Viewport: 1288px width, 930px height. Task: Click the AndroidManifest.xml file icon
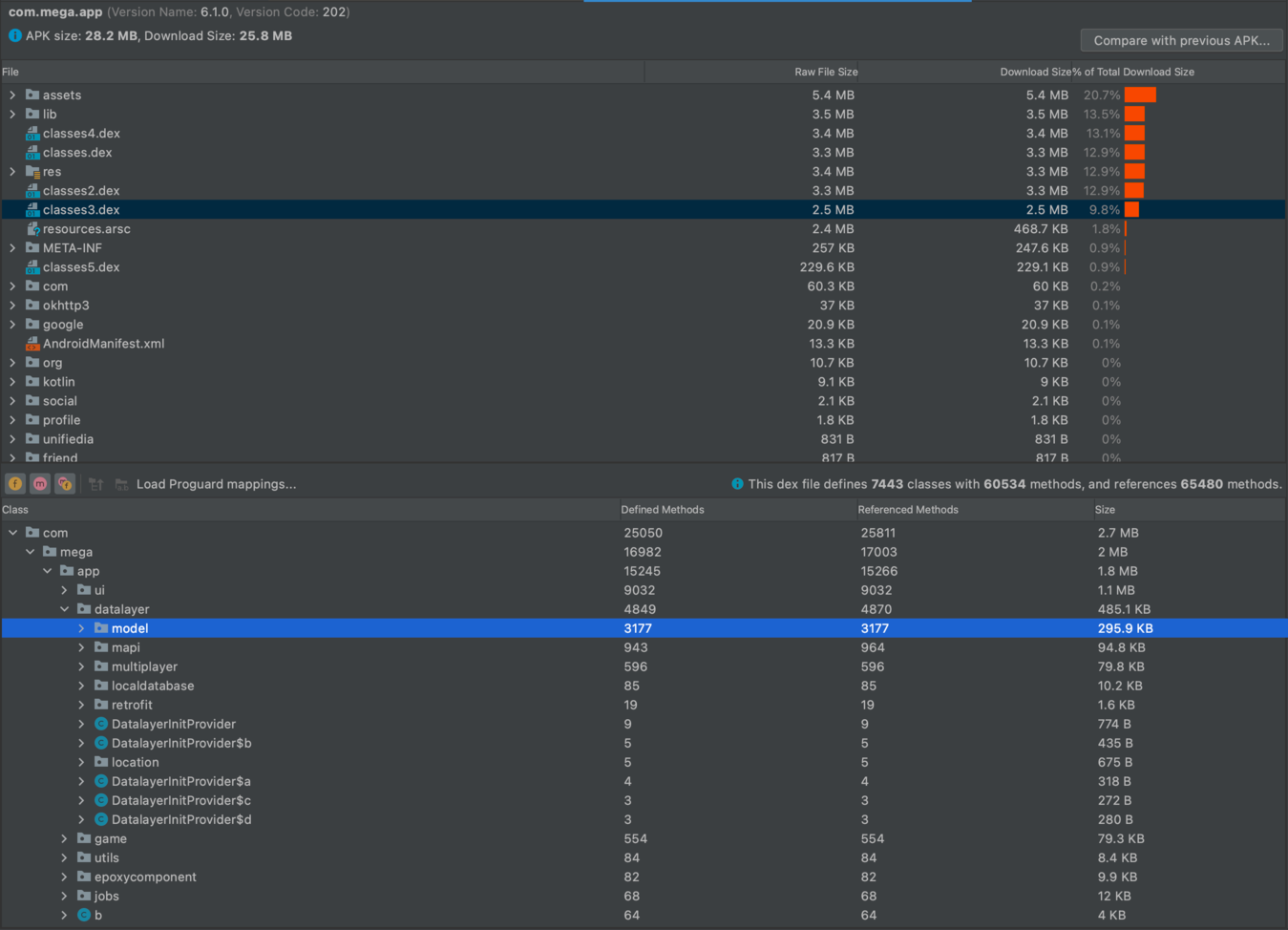pos(32,344)
